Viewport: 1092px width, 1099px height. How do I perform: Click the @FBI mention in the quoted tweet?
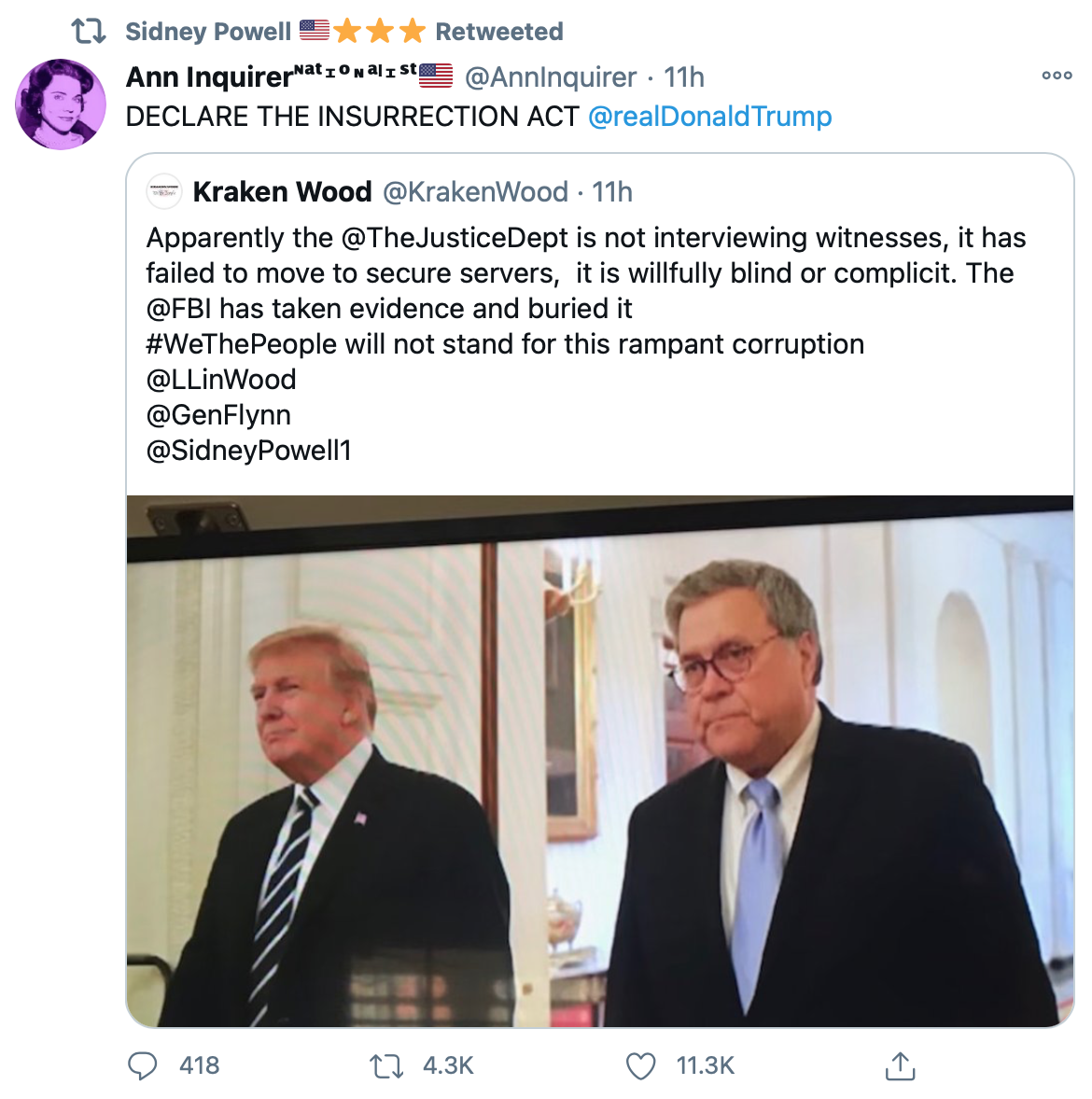point(179,309)
